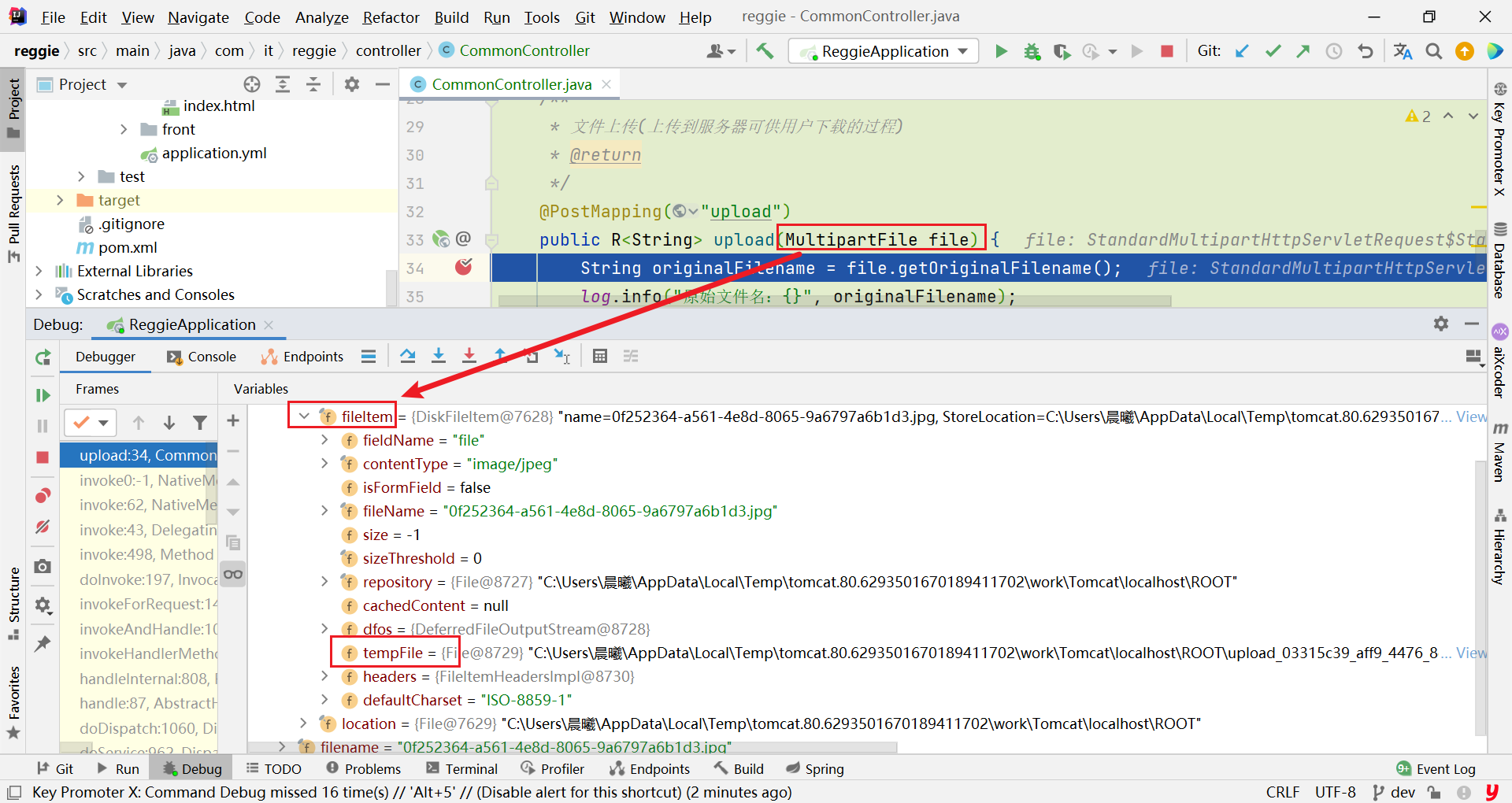Collapse the fileItem variable node

pyautogui.click(x=304, y=416)
